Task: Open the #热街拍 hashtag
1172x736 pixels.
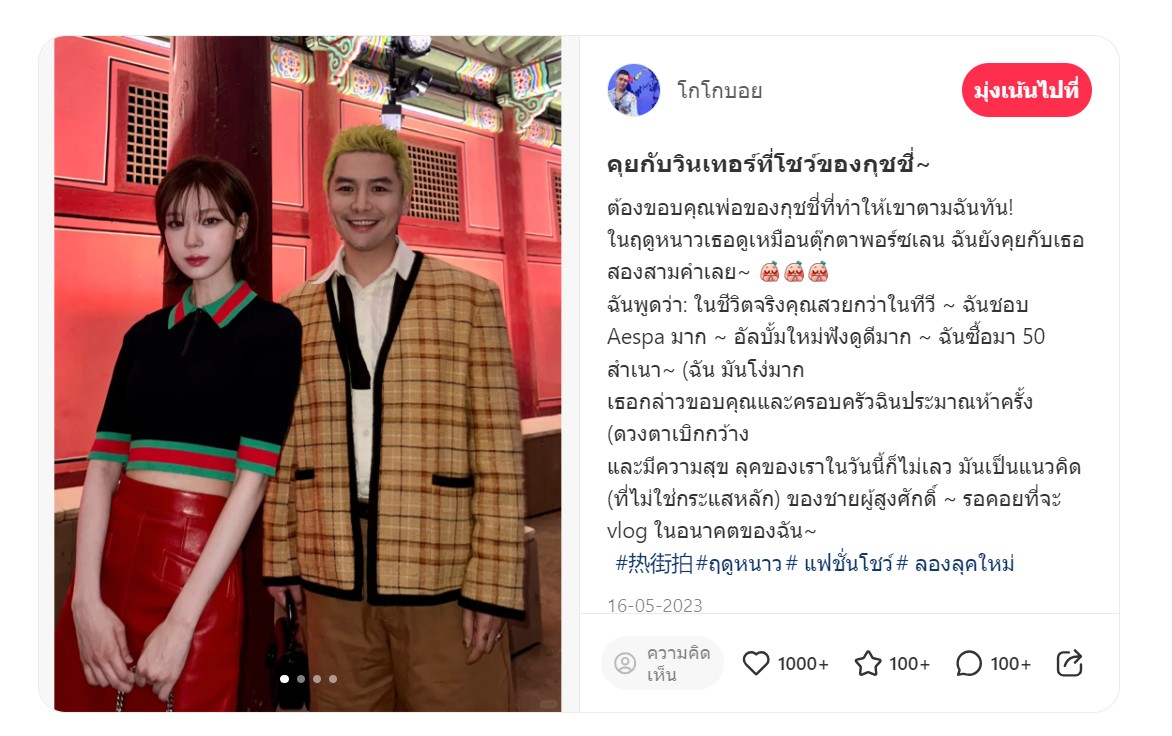Action: click(654, 563)
